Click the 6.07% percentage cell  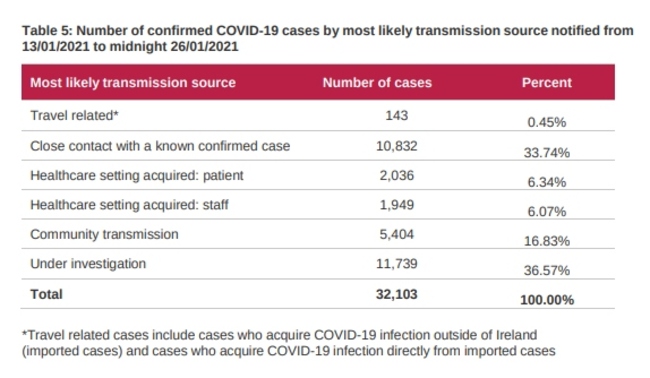(546, 211)
